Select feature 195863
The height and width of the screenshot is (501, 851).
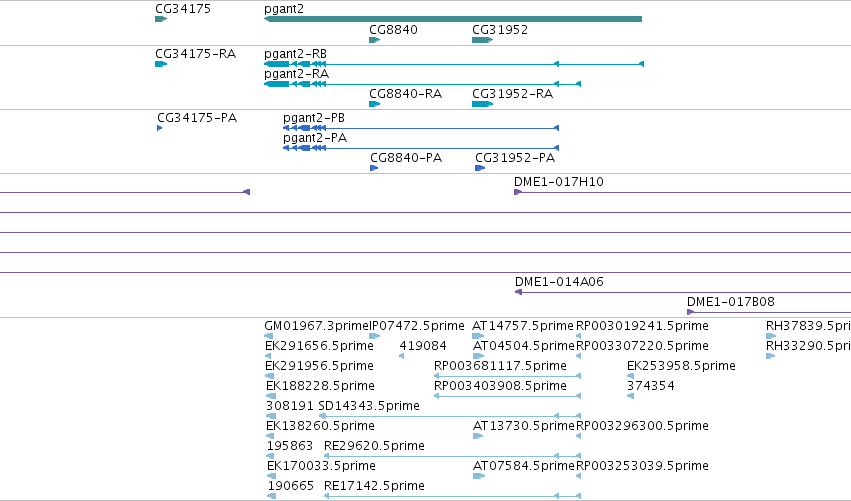pyautogui.click(x=271, y=456)
